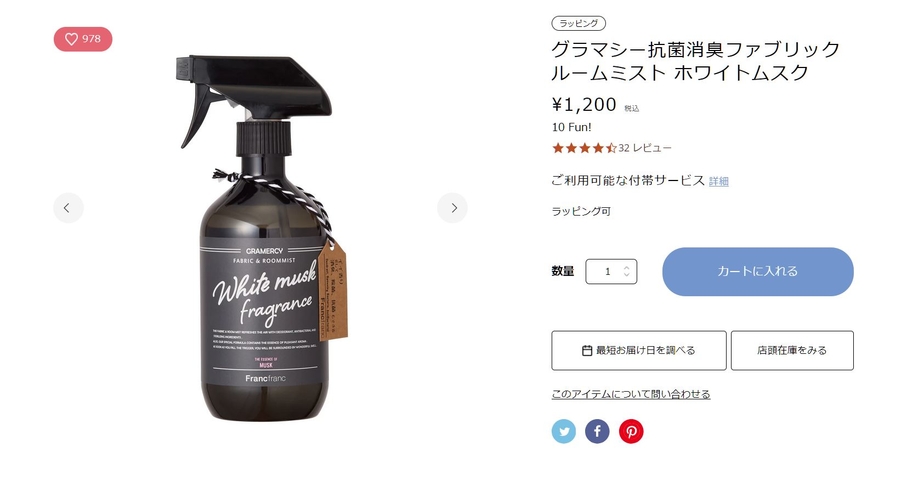Screen dimensions: 907x480
Task: Decrease quantity with the down stepper arrow
Action: [626, 275]
